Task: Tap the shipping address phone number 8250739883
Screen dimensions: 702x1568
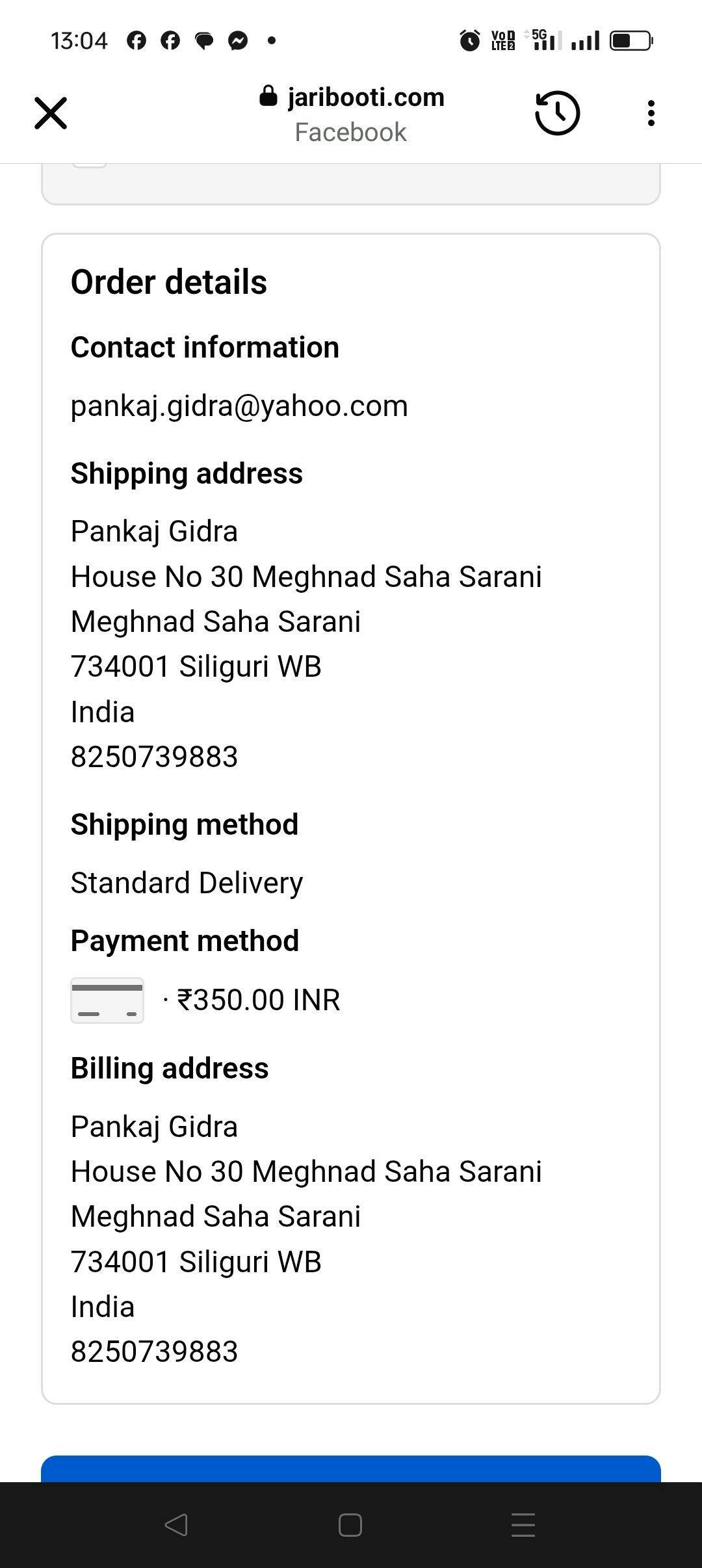Action: (155, 757)
